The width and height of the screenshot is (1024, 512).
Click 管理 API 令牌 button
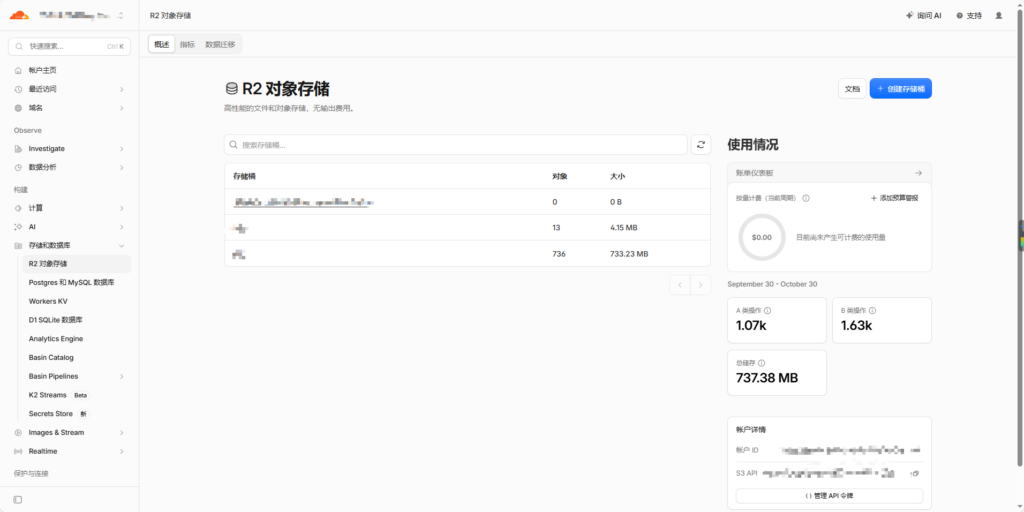click(x=829, y=496)
